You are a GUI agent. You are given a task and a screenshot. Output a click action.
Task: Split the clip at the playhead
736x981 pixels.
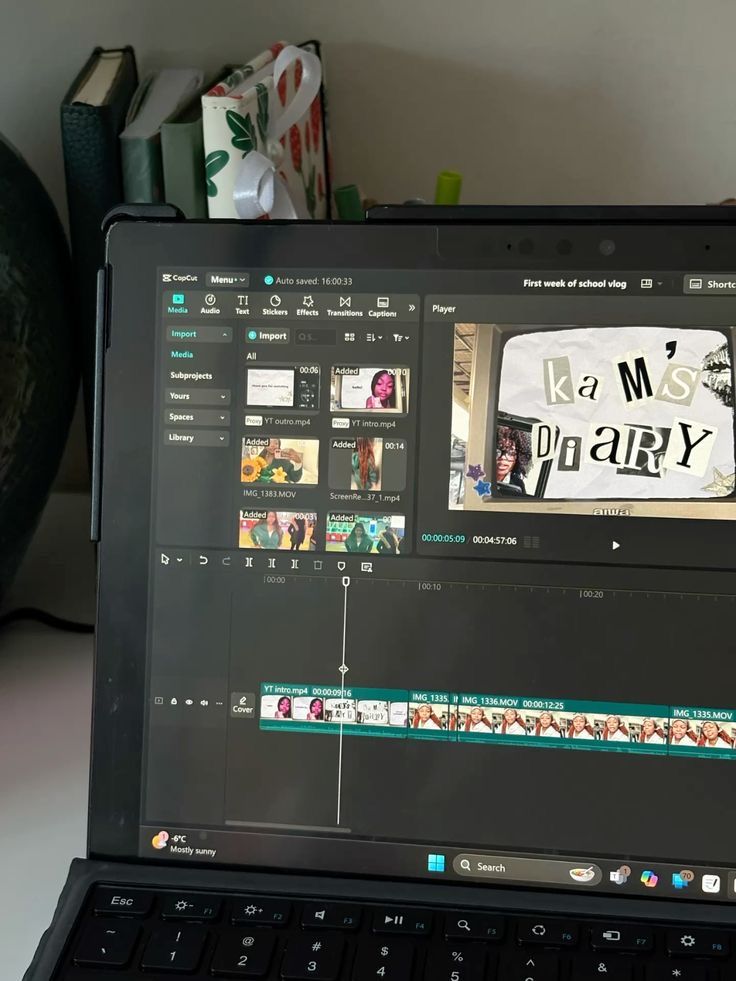click(248, 562)
